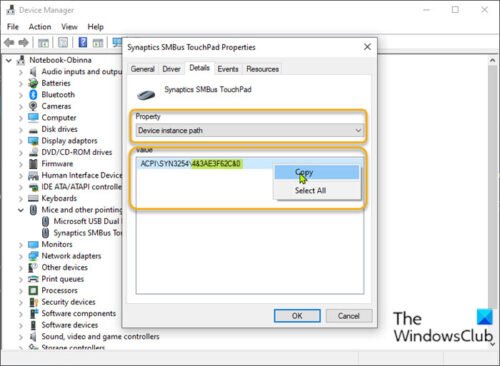Click the Processors category icon
The image size is (500, 366).
point(33,291)
